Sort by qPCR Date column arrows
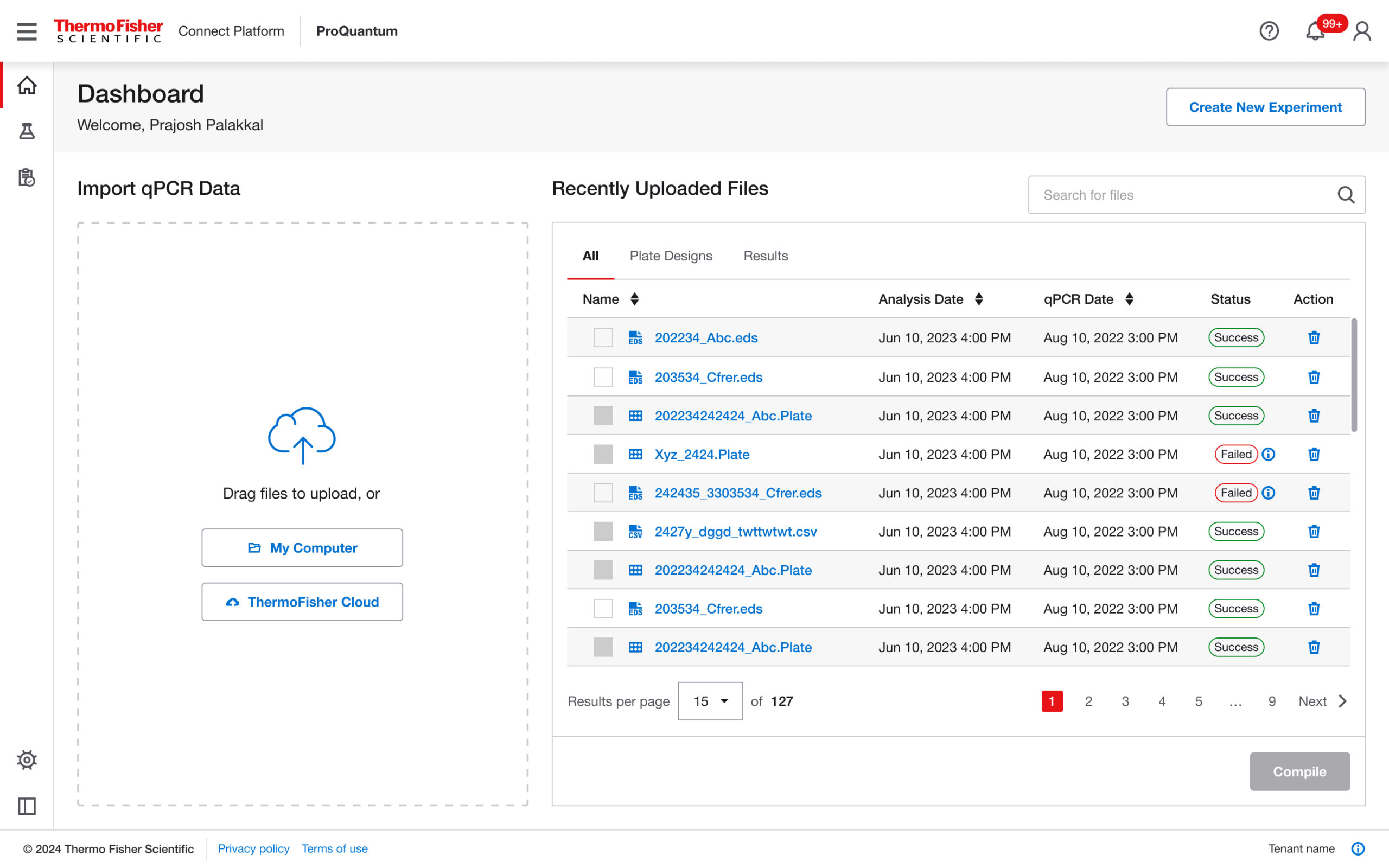 point(1129,299)
